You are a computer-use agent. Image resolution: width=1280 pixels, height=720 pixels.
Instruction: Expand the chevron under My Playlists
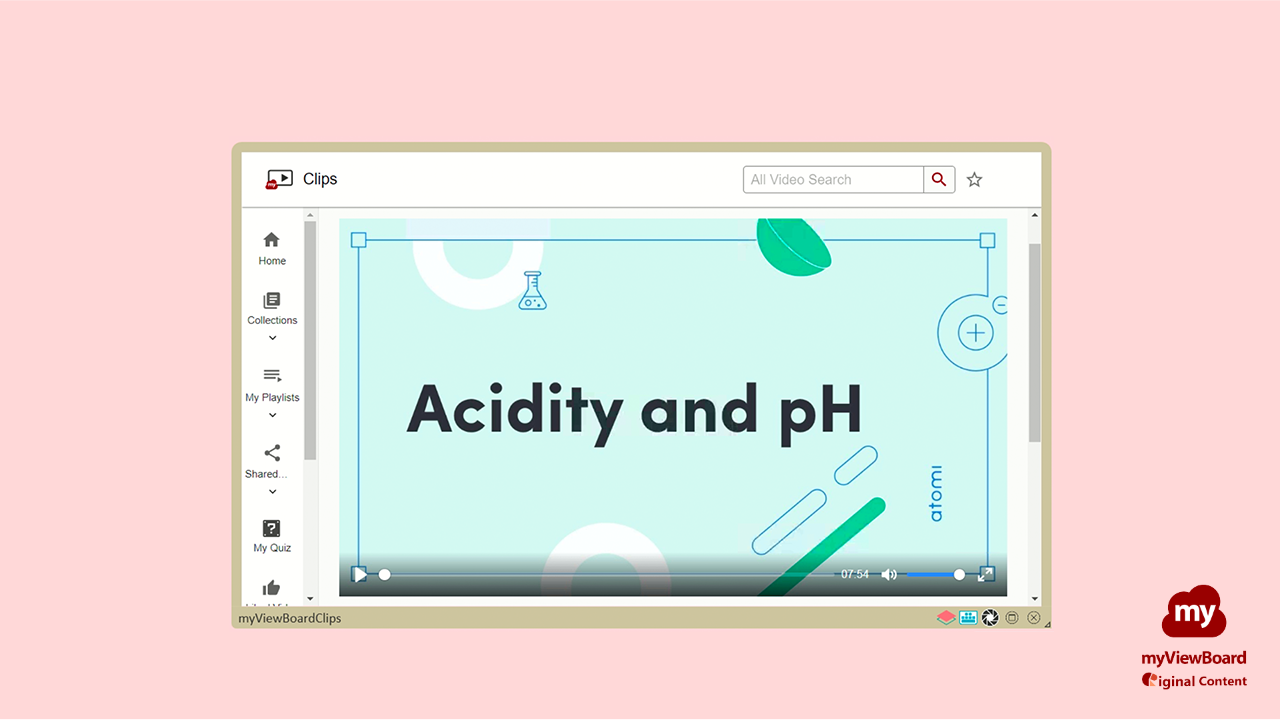point(272,415)
